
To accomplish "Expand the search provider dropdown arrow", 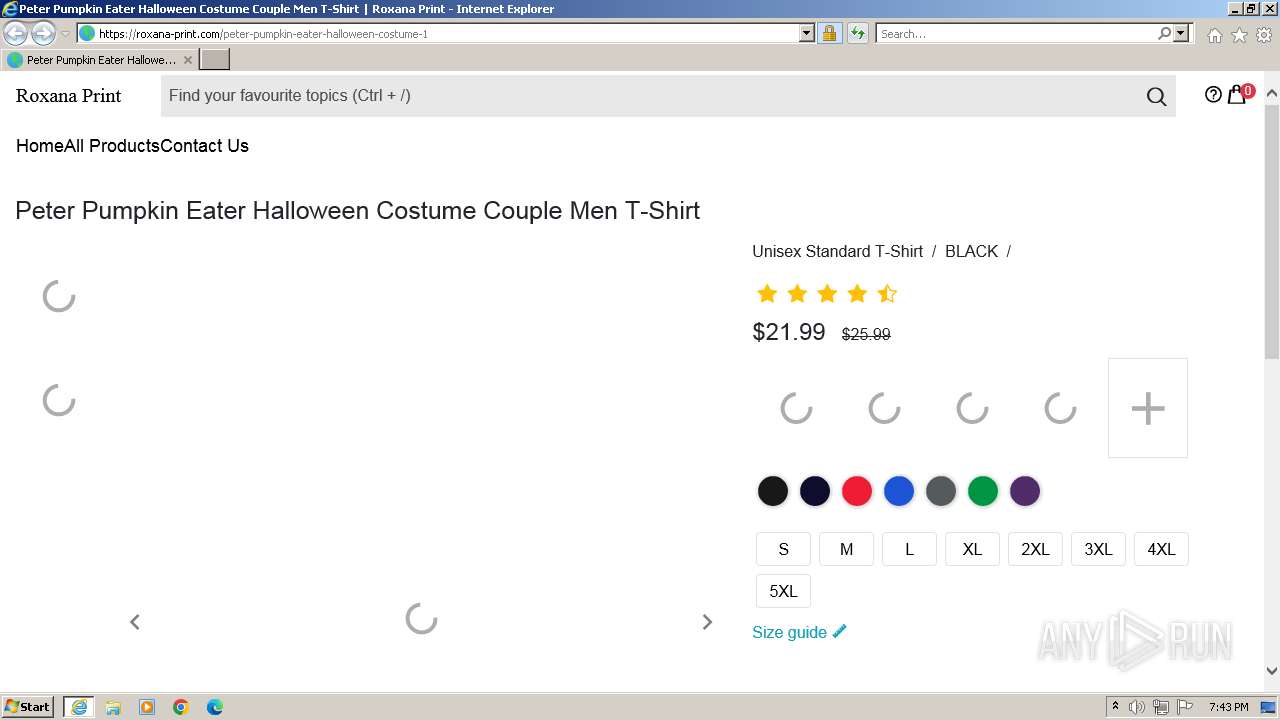I will click(1181, 33).
